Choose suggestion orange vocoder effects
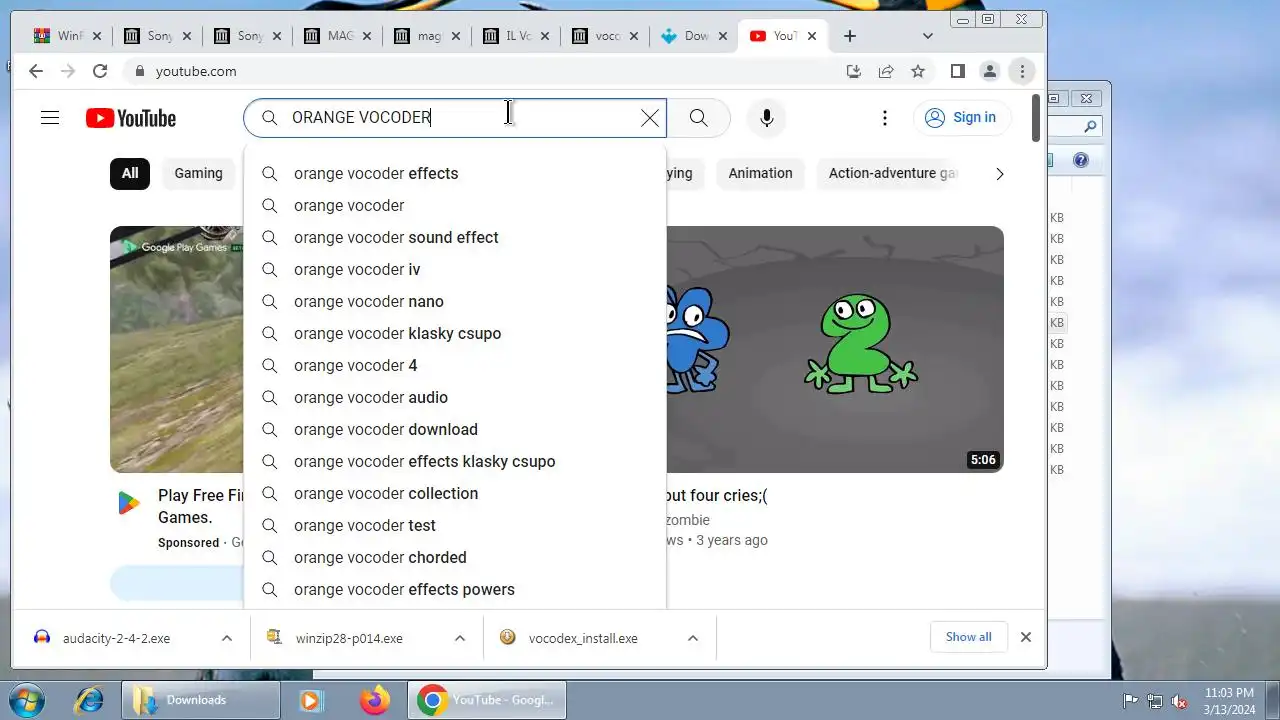Screen dimensions: 1280x720 pos(455,173)
